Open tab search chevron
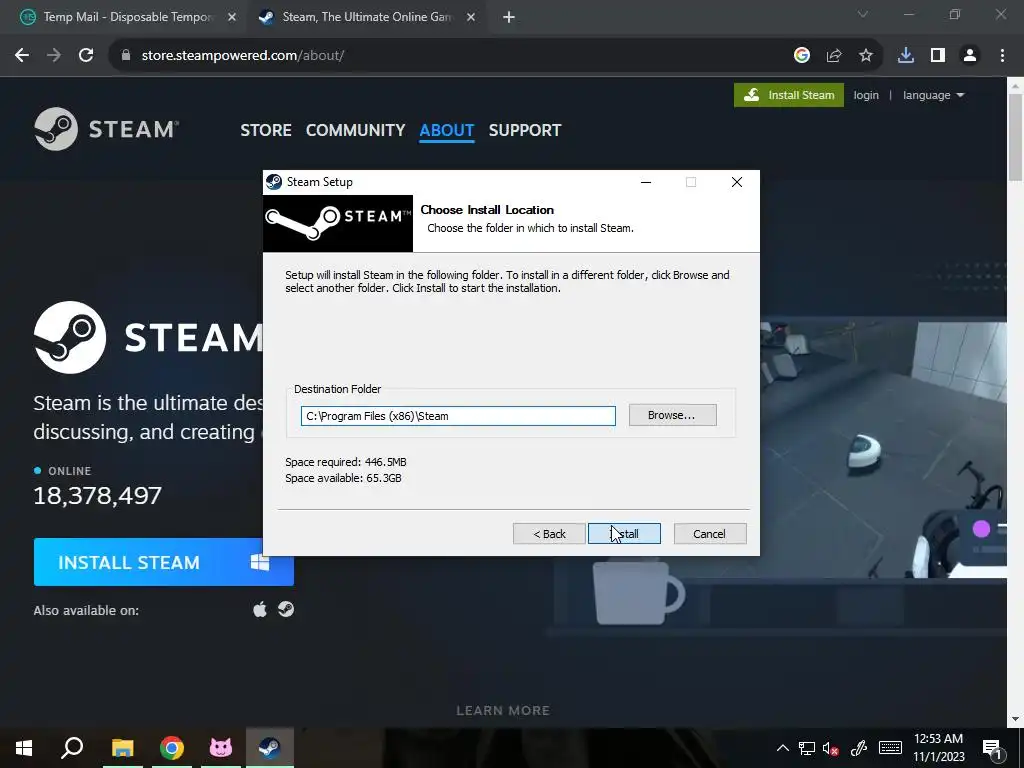This screenshot has width=1024, height=768. click(863, 14)
